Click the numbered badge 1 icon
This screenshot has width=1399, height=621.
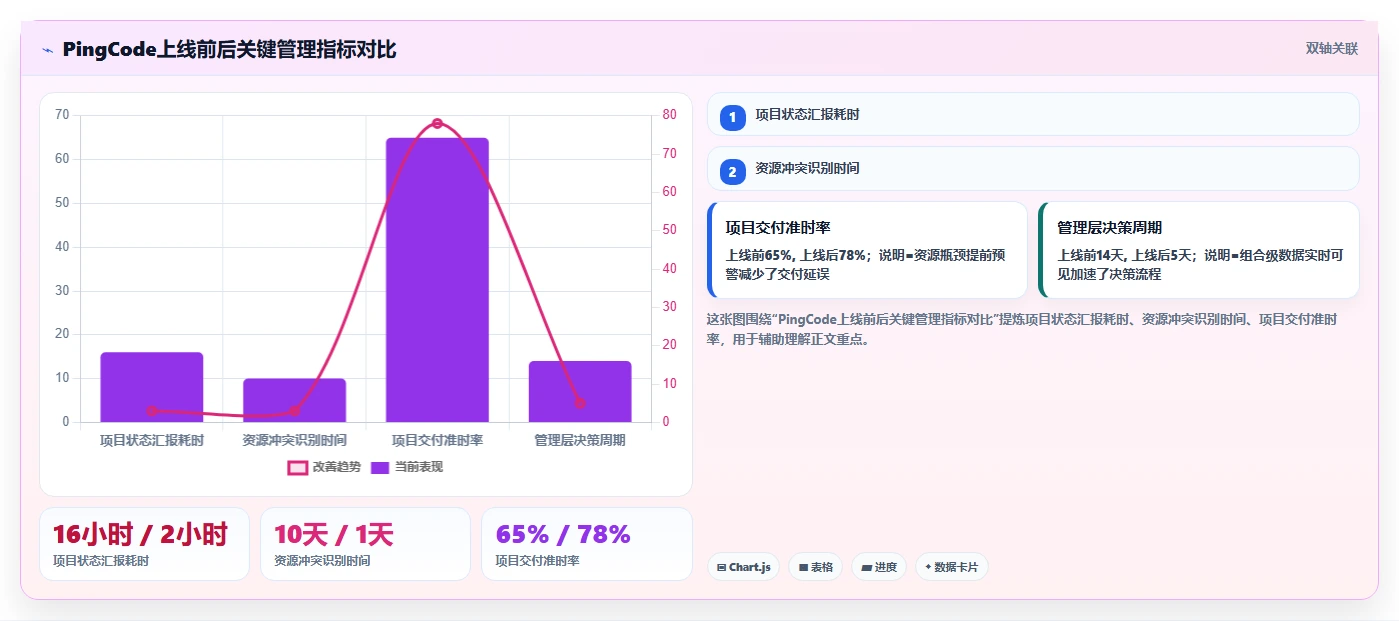pos(732,117)
